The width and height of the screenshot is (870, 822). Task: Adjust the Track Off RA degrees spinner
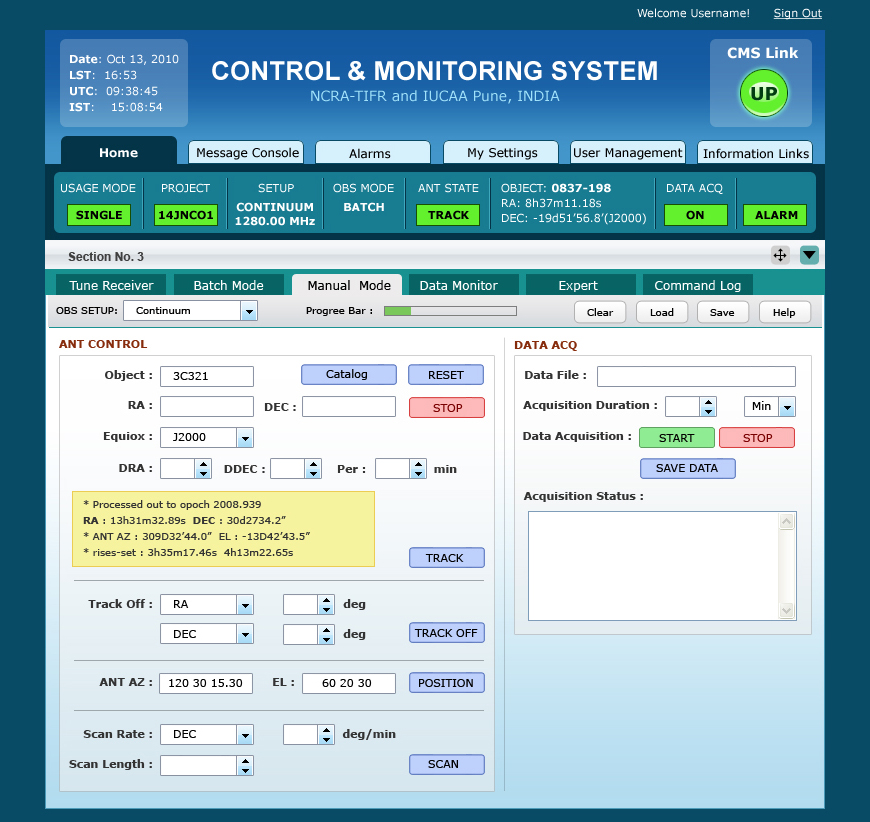326,604
